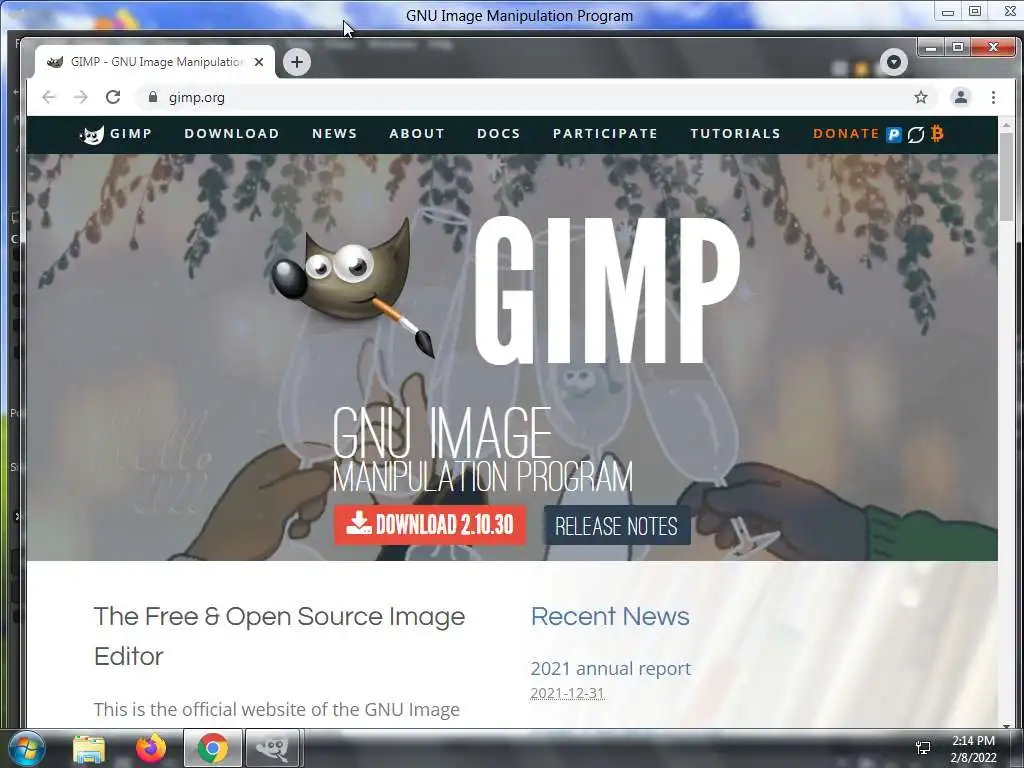Click the scrollbar down arrow
This screenshot has height=768, width=1024.
coord(1006,726)
